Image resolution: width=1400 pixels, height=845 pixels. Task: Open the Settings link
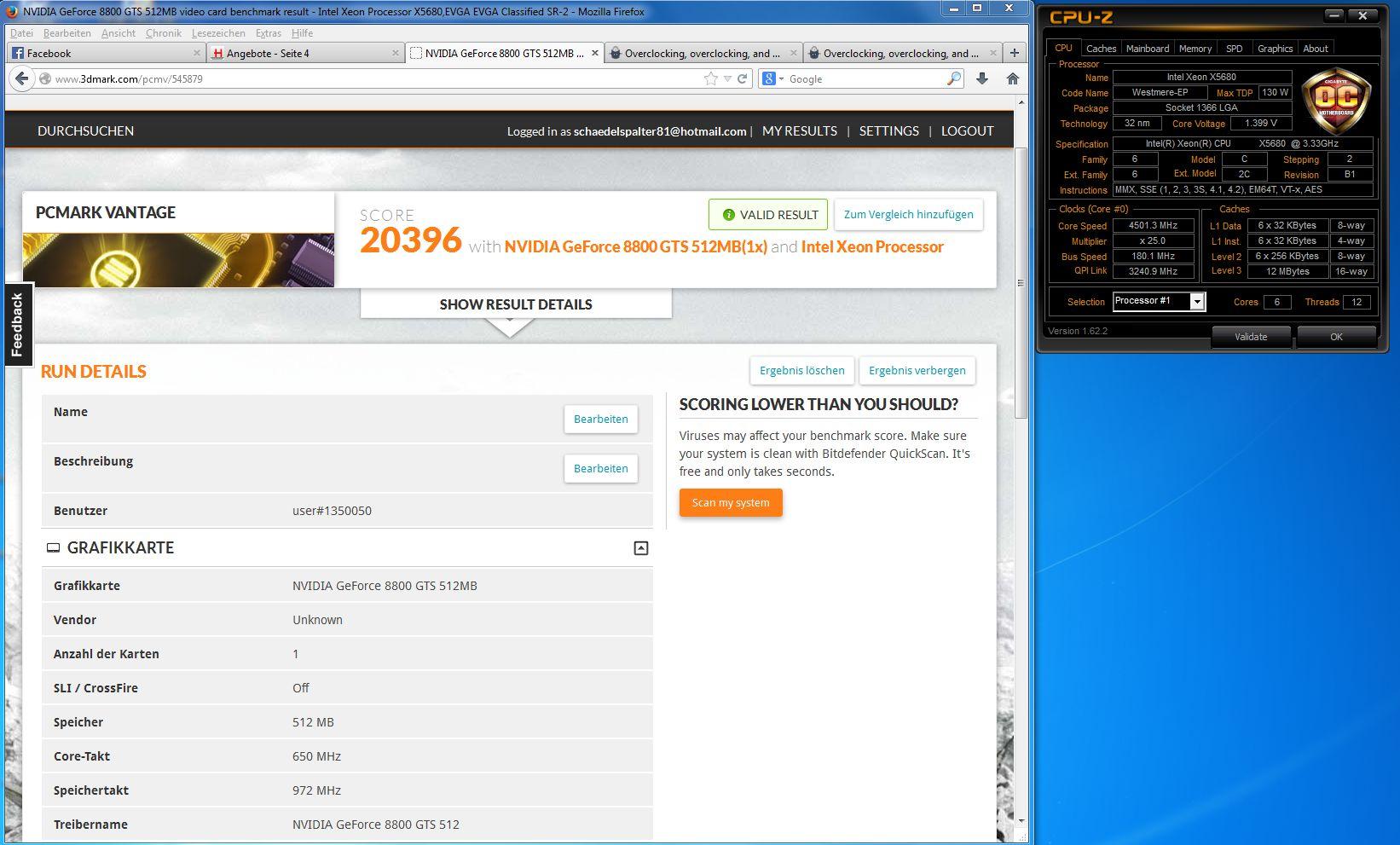point(889,130)
